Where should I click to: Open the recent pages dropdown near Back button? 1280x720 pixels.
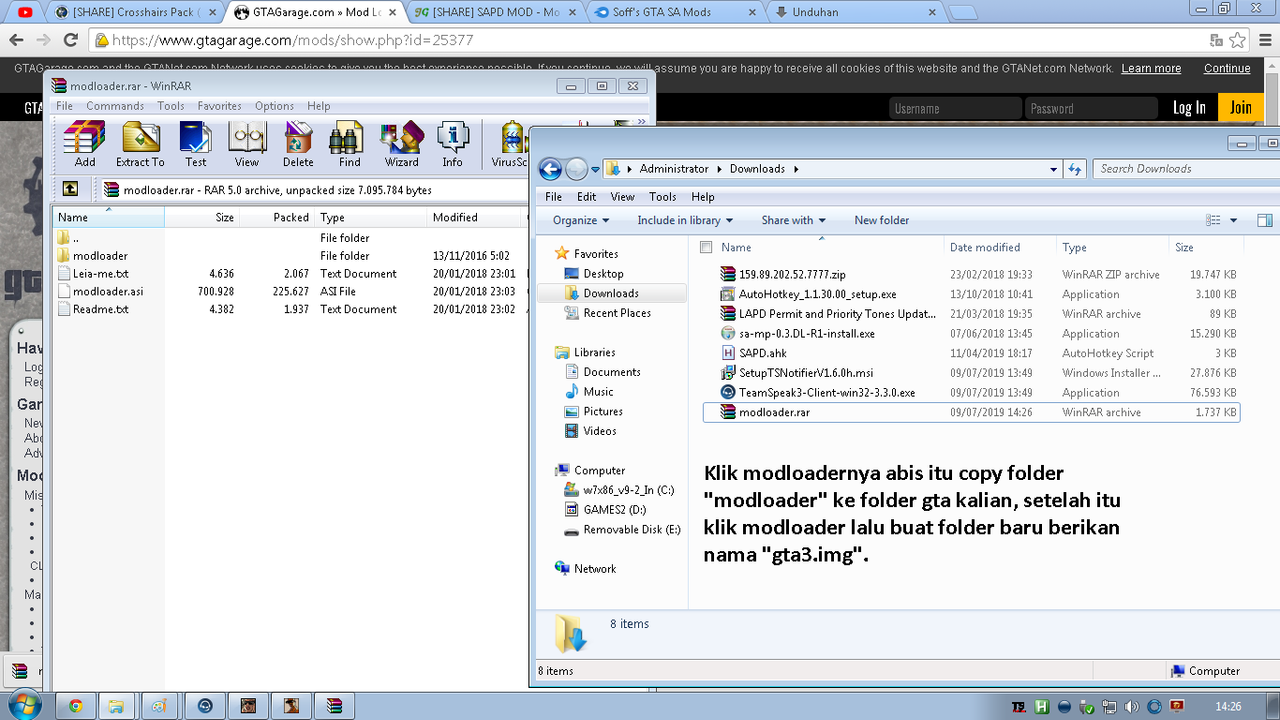[x=595, y=169]
